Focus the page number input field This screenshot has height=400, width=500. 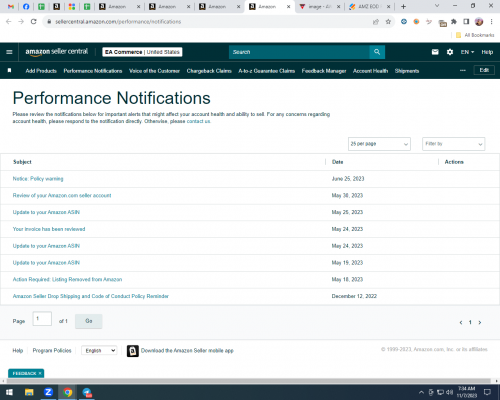(42, 319)
